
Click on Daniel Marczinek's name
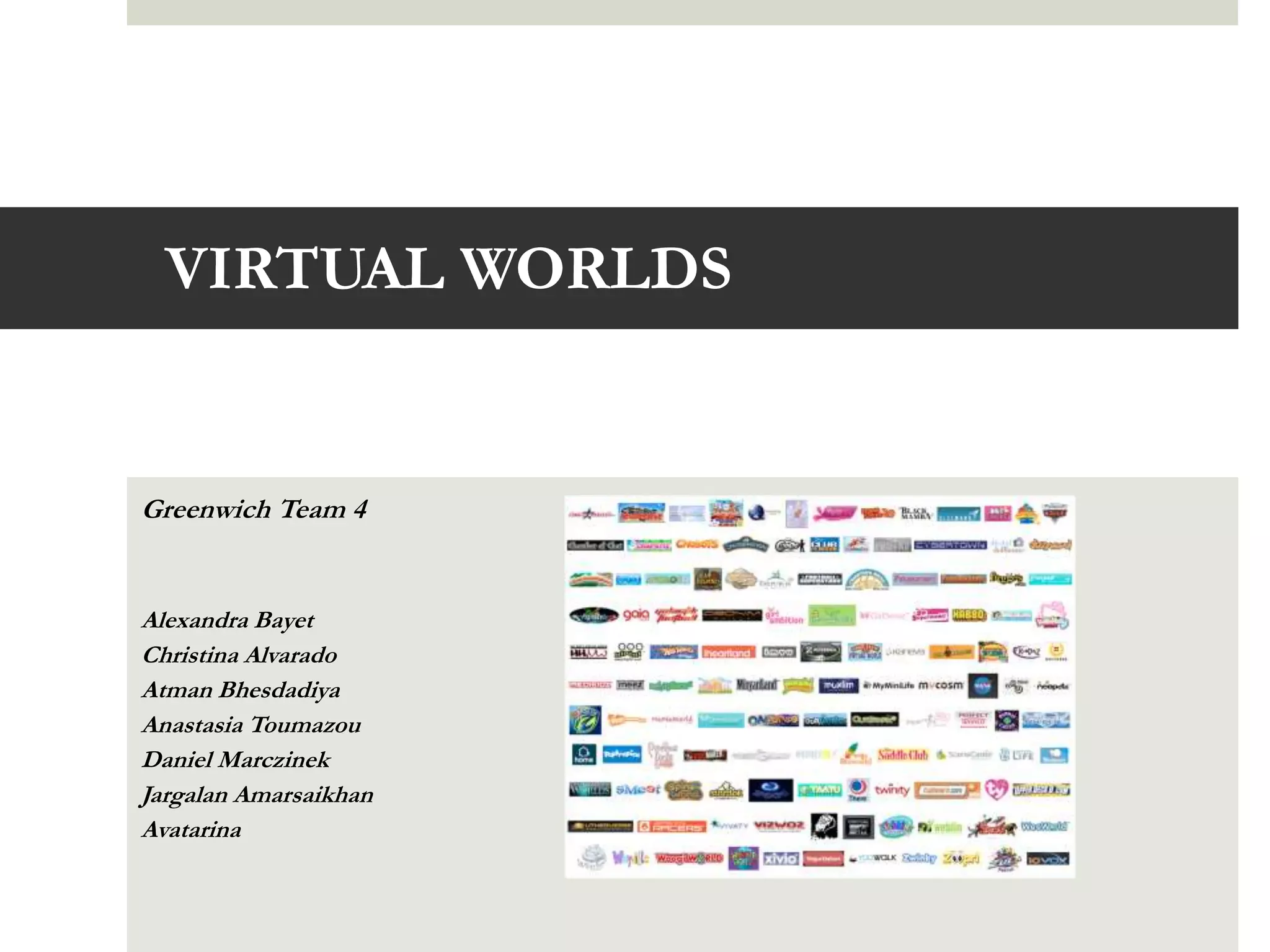click(236, 760)
